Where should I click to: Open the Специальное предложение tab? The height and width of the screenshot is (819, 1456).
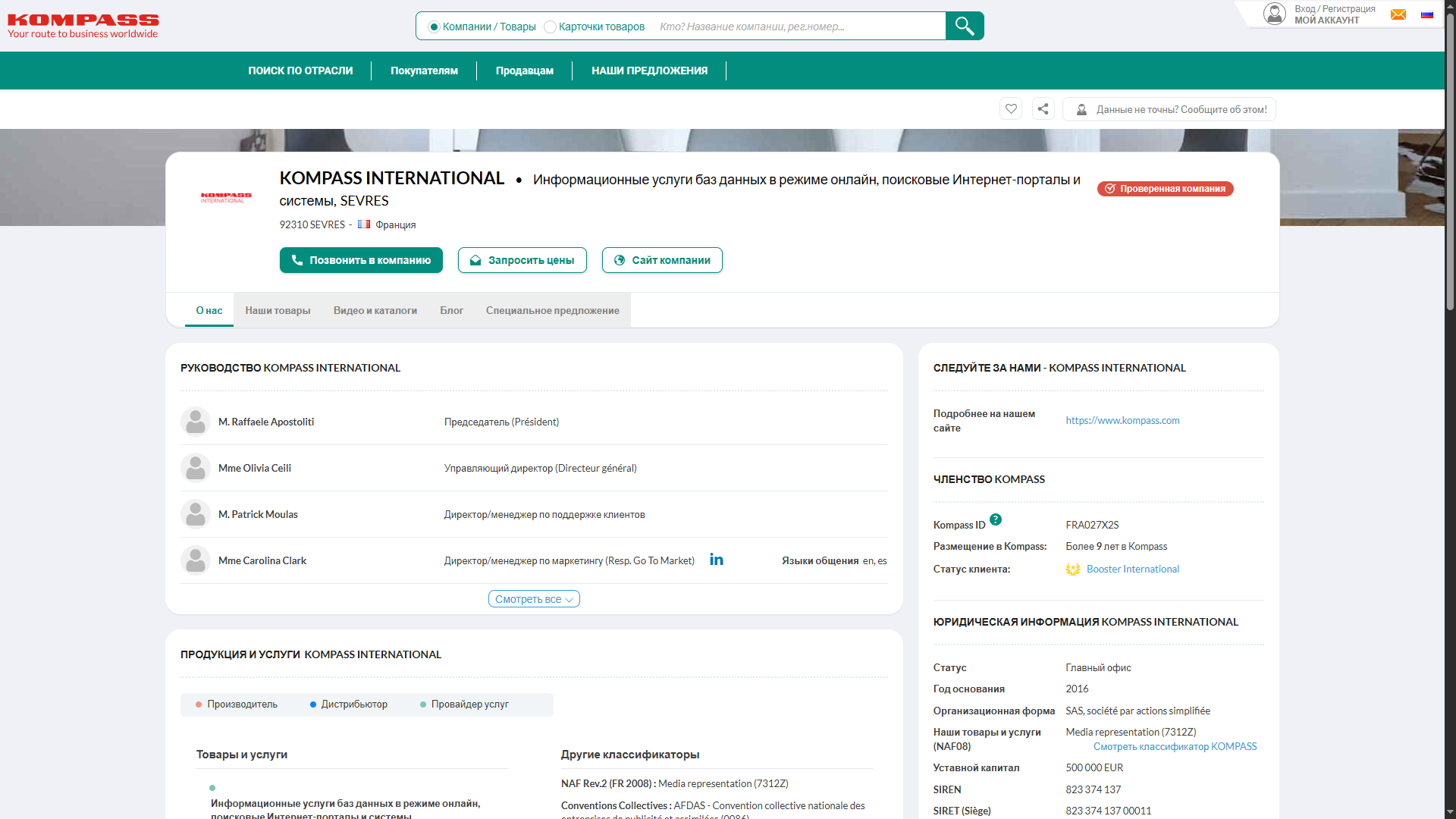pos(553,310)
